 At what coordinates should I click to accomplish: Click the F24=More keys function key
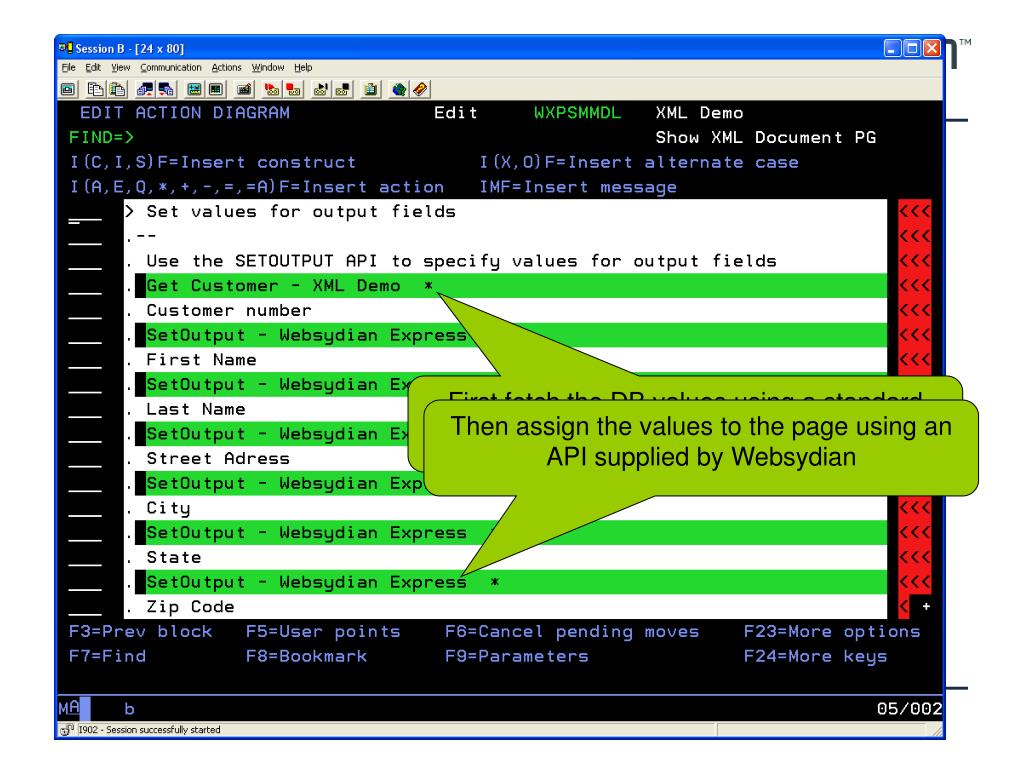click(815, 656)
